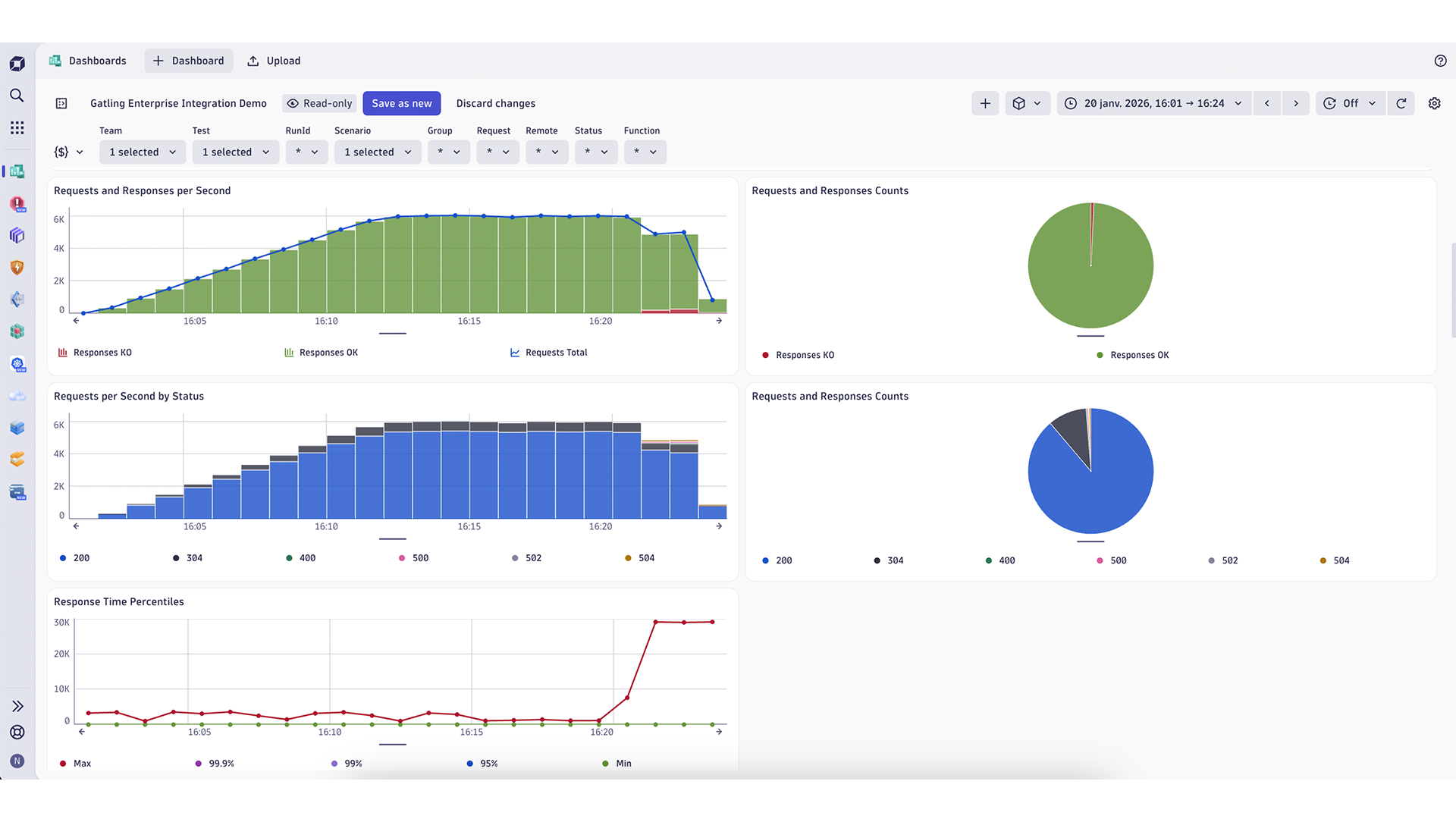Open the search panel from the sidebar
The width and height of the screenshot is (1456, 819).
[x=17, y=96]
